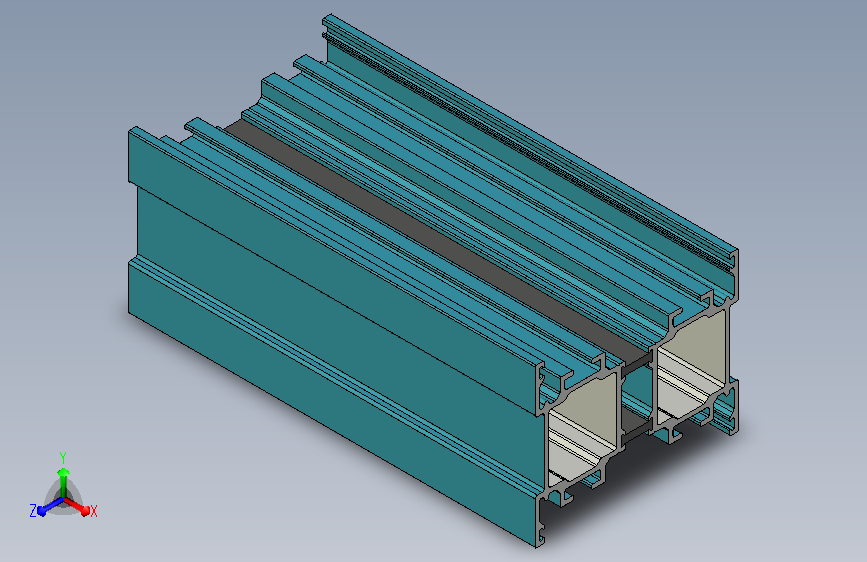
Task: Select the green Y letter above the triad
Action: coord(63,458)
